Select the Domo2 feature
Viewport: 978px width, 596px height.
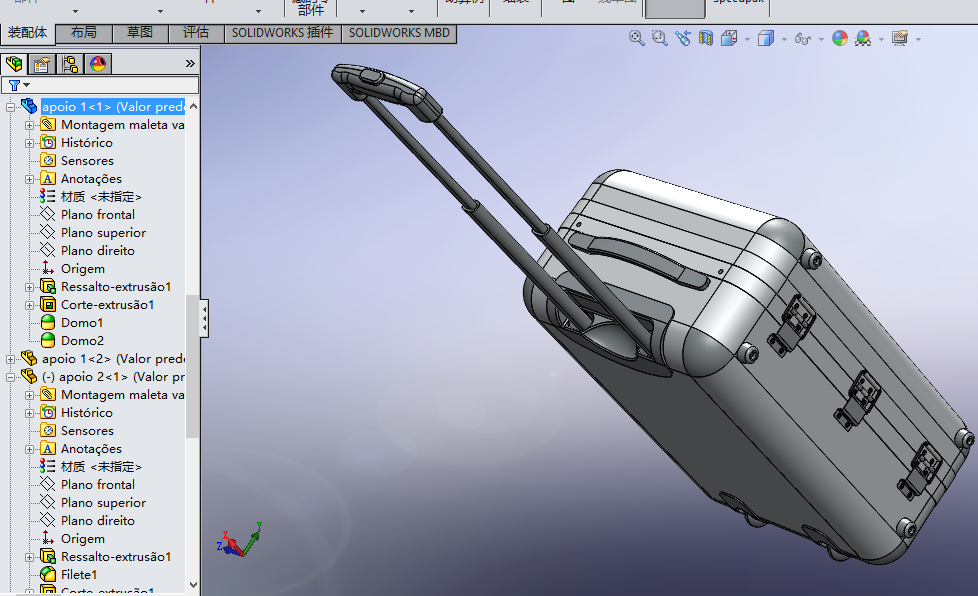click(82, 341)
